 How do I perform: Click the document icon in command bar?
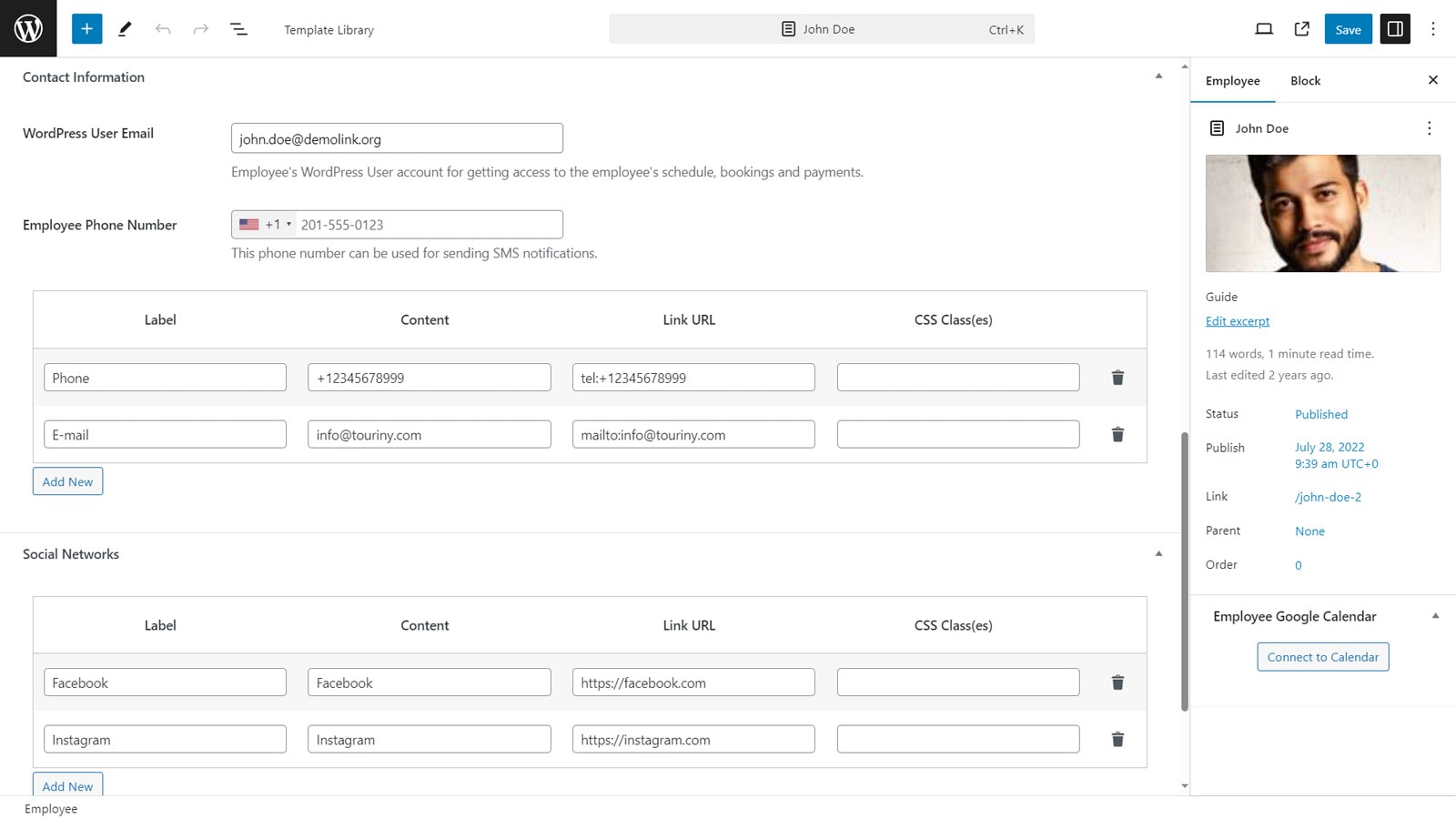[x=789, y=29]
